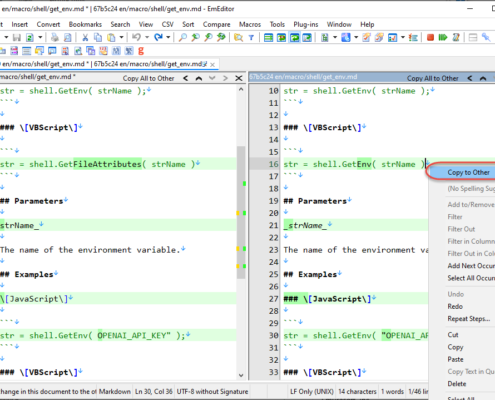Toggle the highlighted Wrap by Window icon
The image size is (495, 400).
click(x=294, y=38)
